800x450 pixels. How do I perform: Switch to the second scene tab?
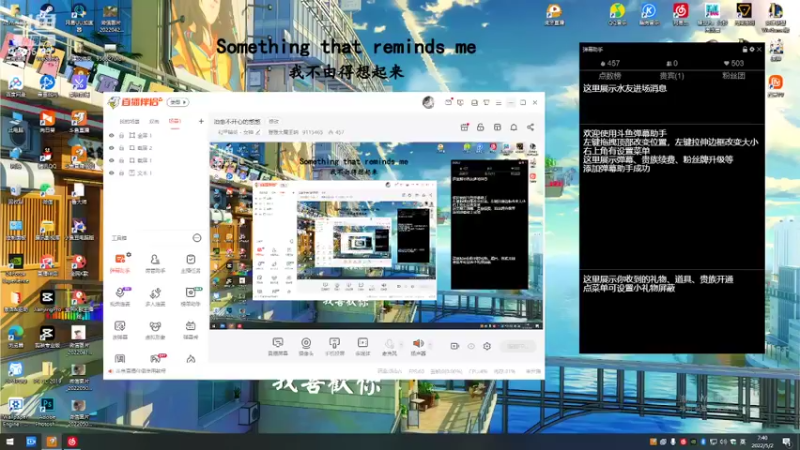(x=154, y=121)
